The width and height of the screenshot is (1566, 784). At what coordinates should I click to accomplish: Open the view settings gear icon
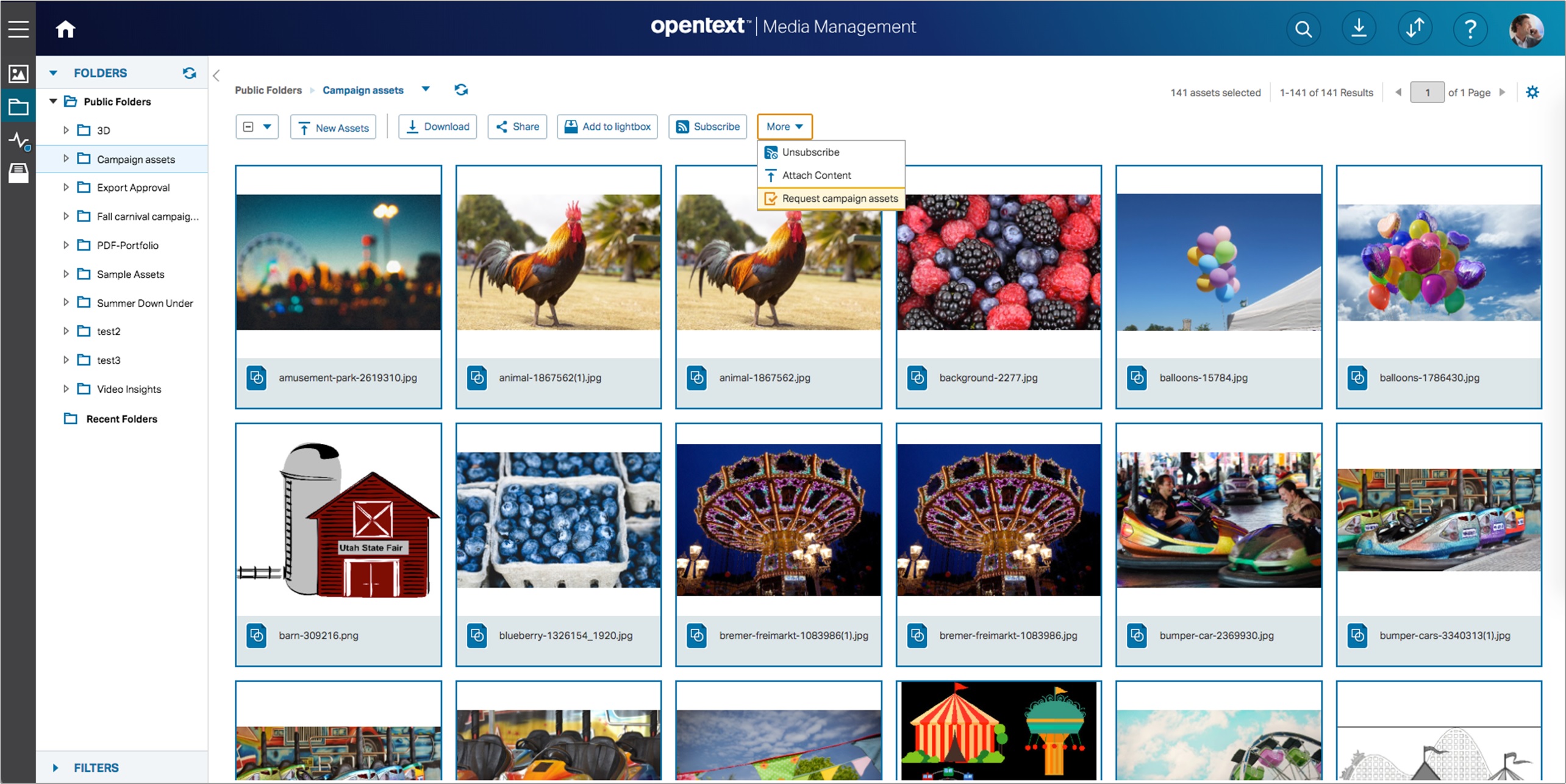coord(1532,92)
